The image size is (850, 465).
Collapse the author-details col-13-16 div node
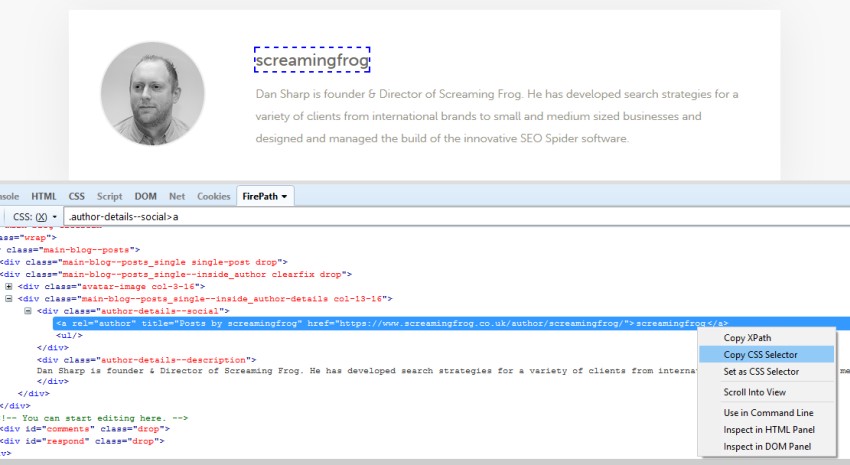[x=9, y=299]
